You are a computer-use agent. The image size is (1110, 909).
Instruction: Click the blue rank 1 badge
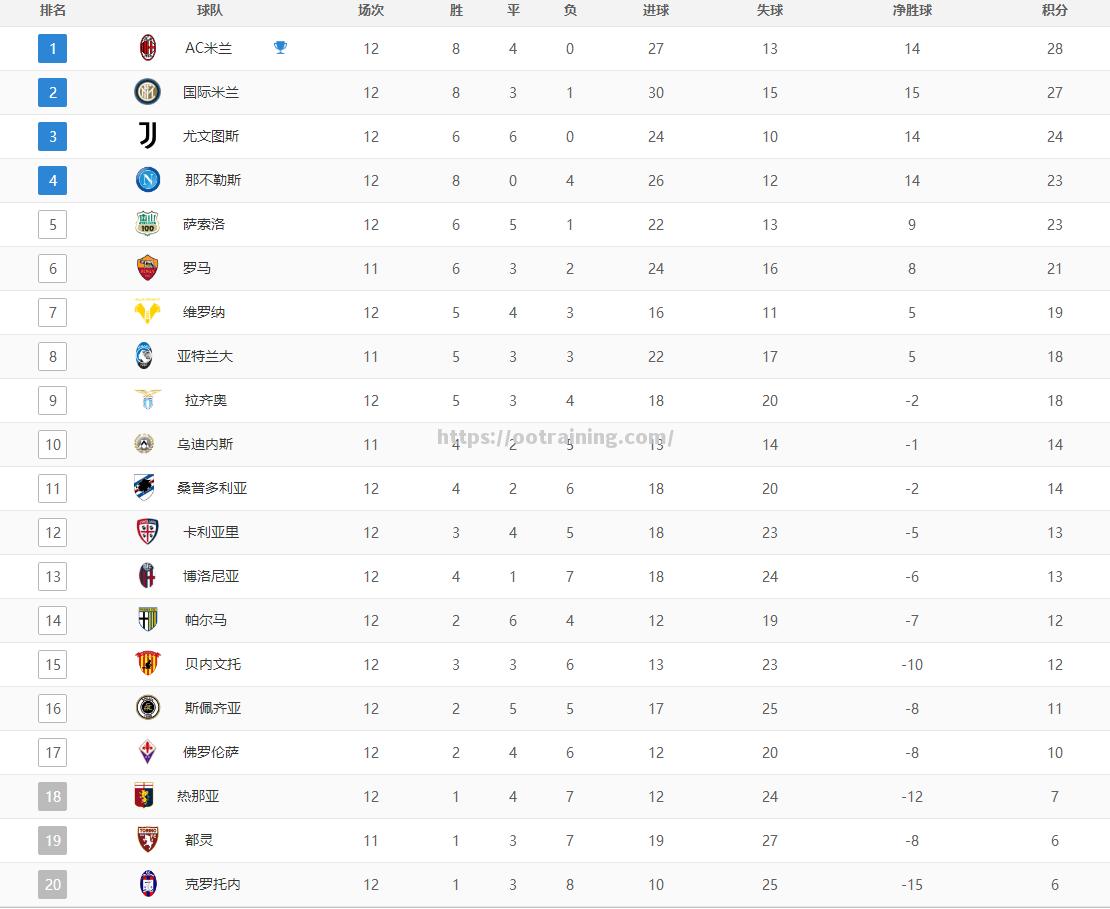click(x=52, y=48)
